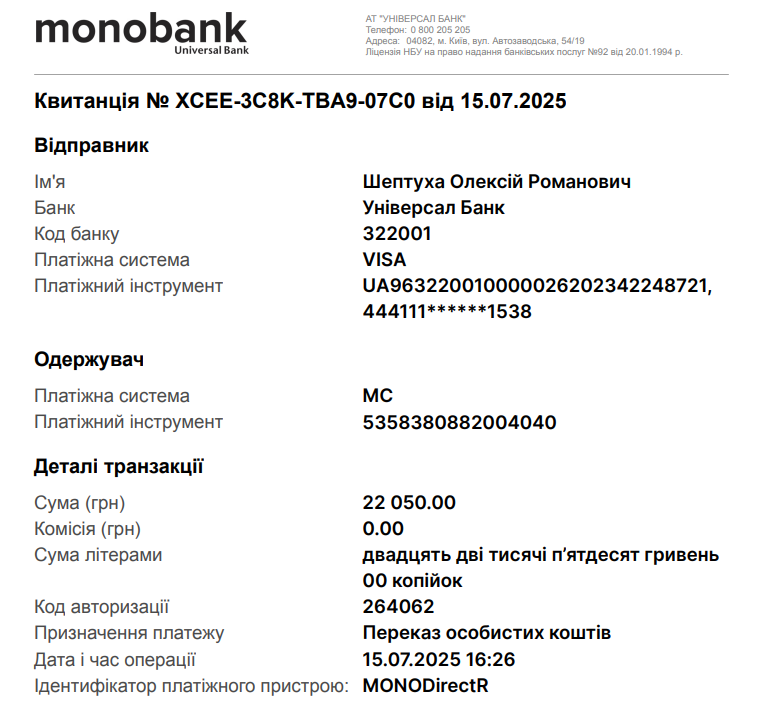
Task: Click the receipt number XCEE-3C8K-TBA9-07C0 heading
Action: pos(300,101)
